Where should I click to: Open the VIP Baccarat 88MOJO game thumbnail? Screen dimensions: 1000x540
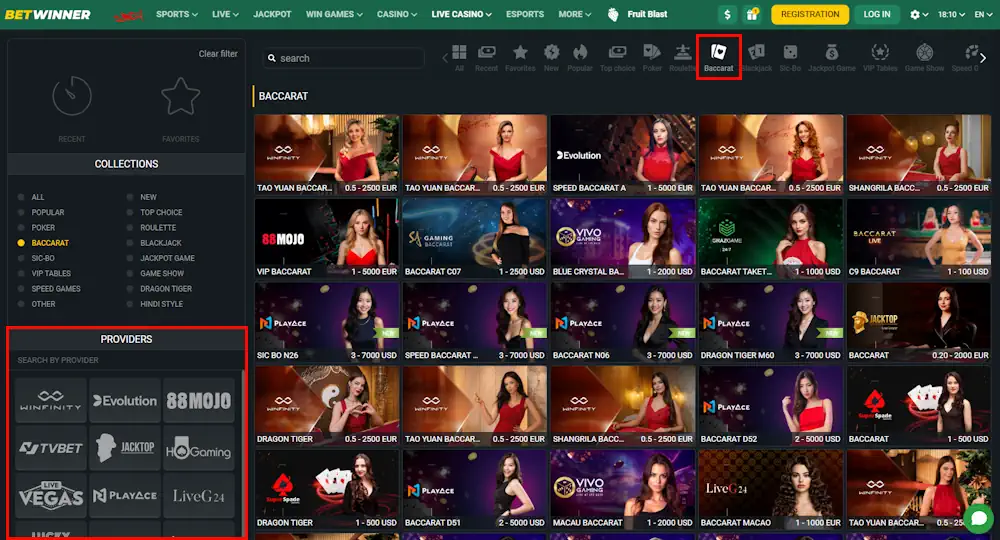click(327, 238)
